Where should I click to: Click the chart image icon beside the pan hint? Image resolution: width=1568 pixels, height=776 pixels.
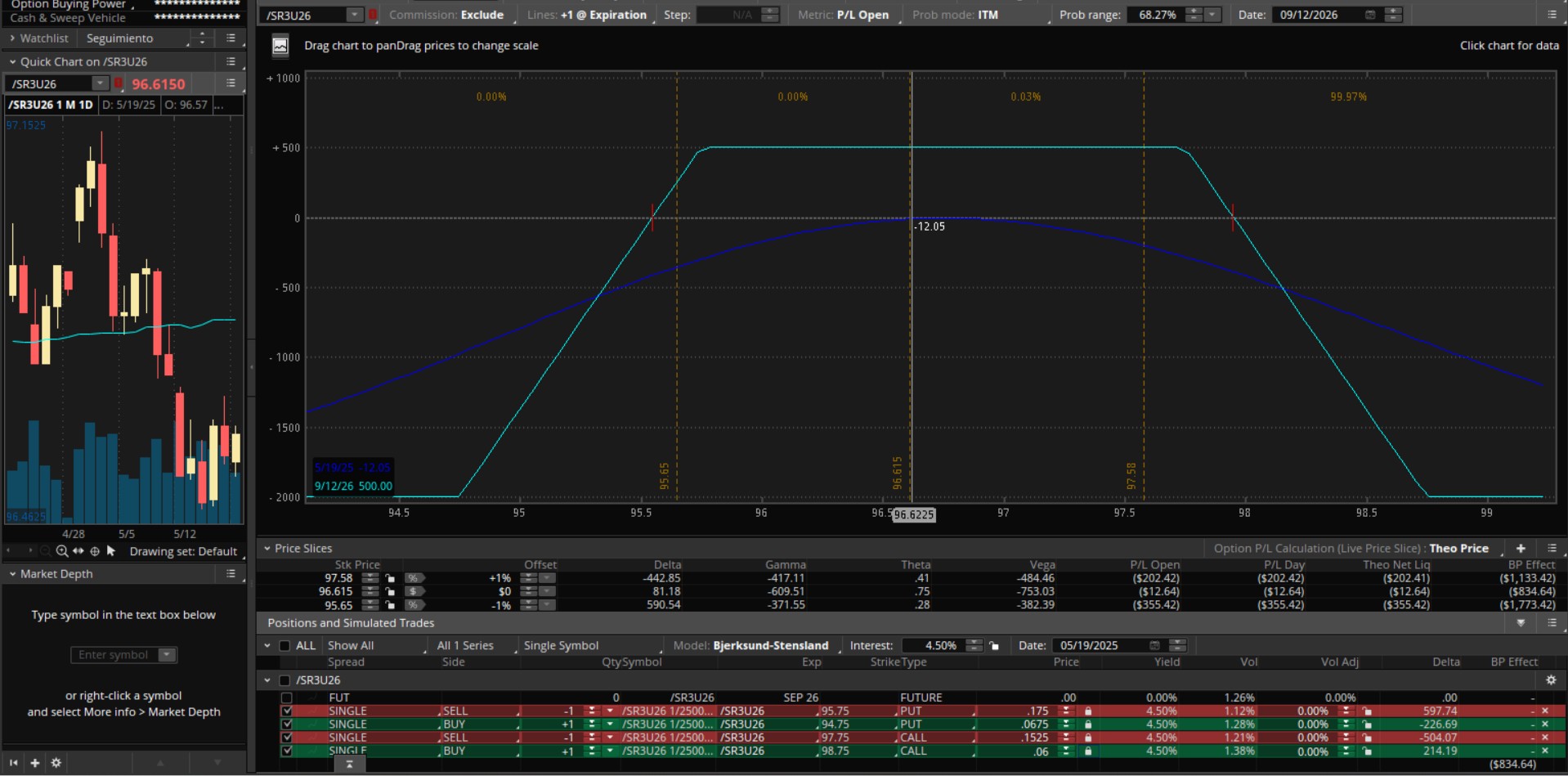pos(280,46)
